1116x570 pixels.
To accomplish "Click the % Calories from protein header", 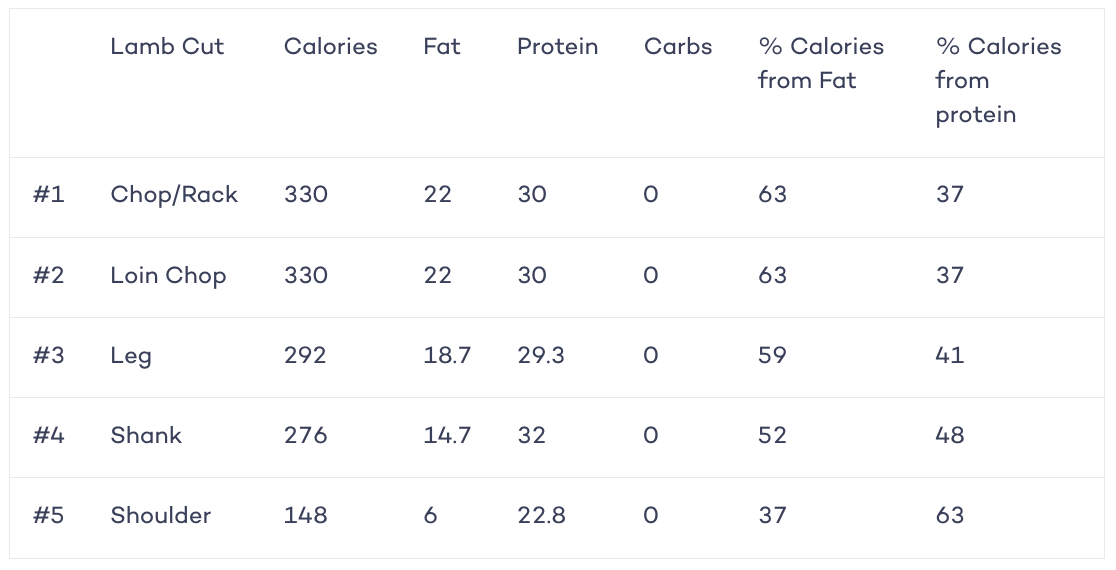I will click(999, 80).
